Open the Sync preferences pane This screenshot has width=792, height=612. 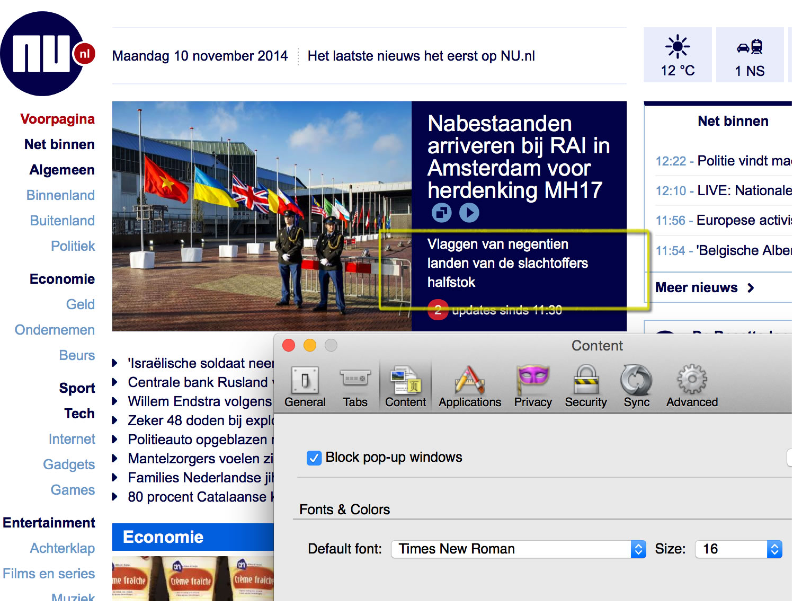pyautogui.click(x=636, y=386)
